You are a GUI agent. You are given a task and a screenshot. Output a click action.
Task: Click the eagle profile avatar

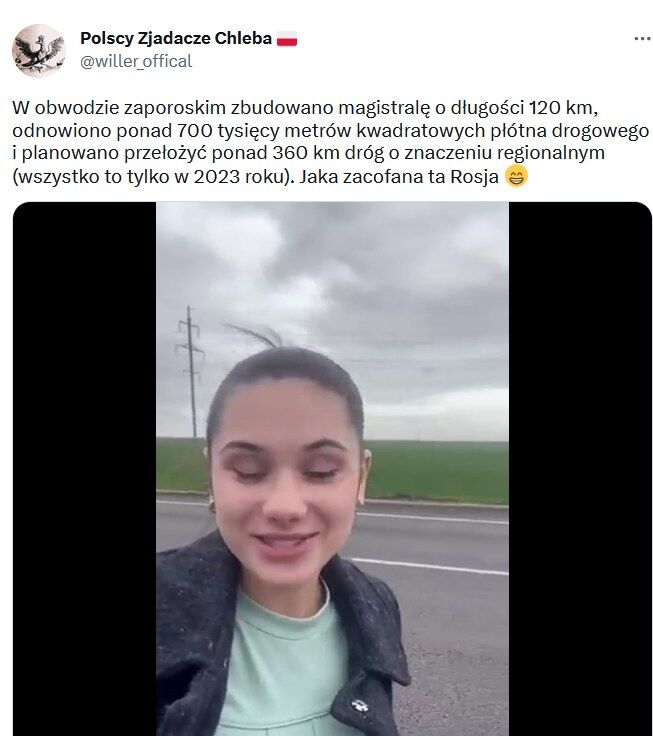pyautogui.click(x=38, y=50)
